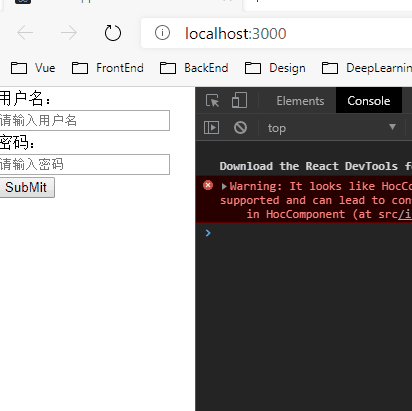Click the SubMit button

26,187
